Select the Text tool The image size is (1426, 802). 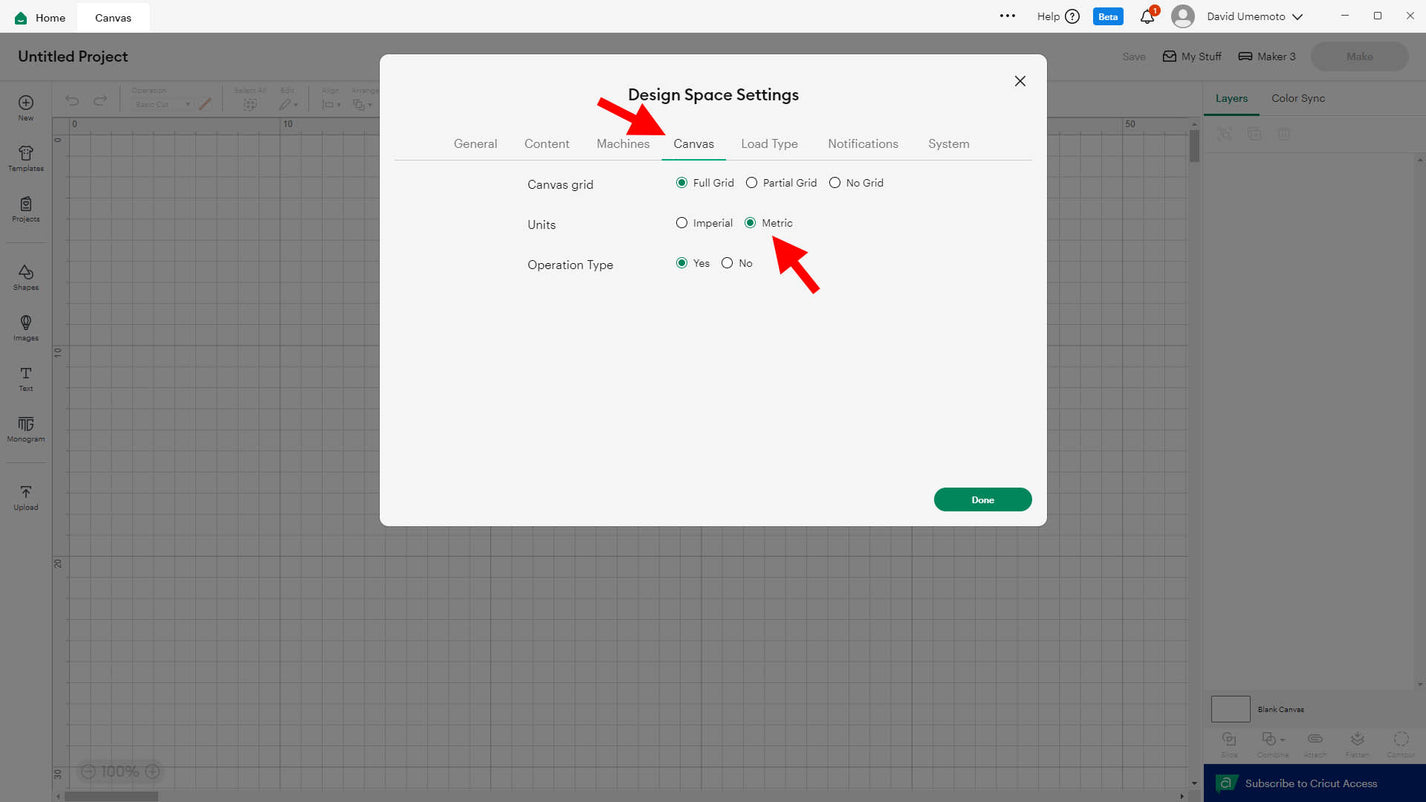click(x=25, y=378)
